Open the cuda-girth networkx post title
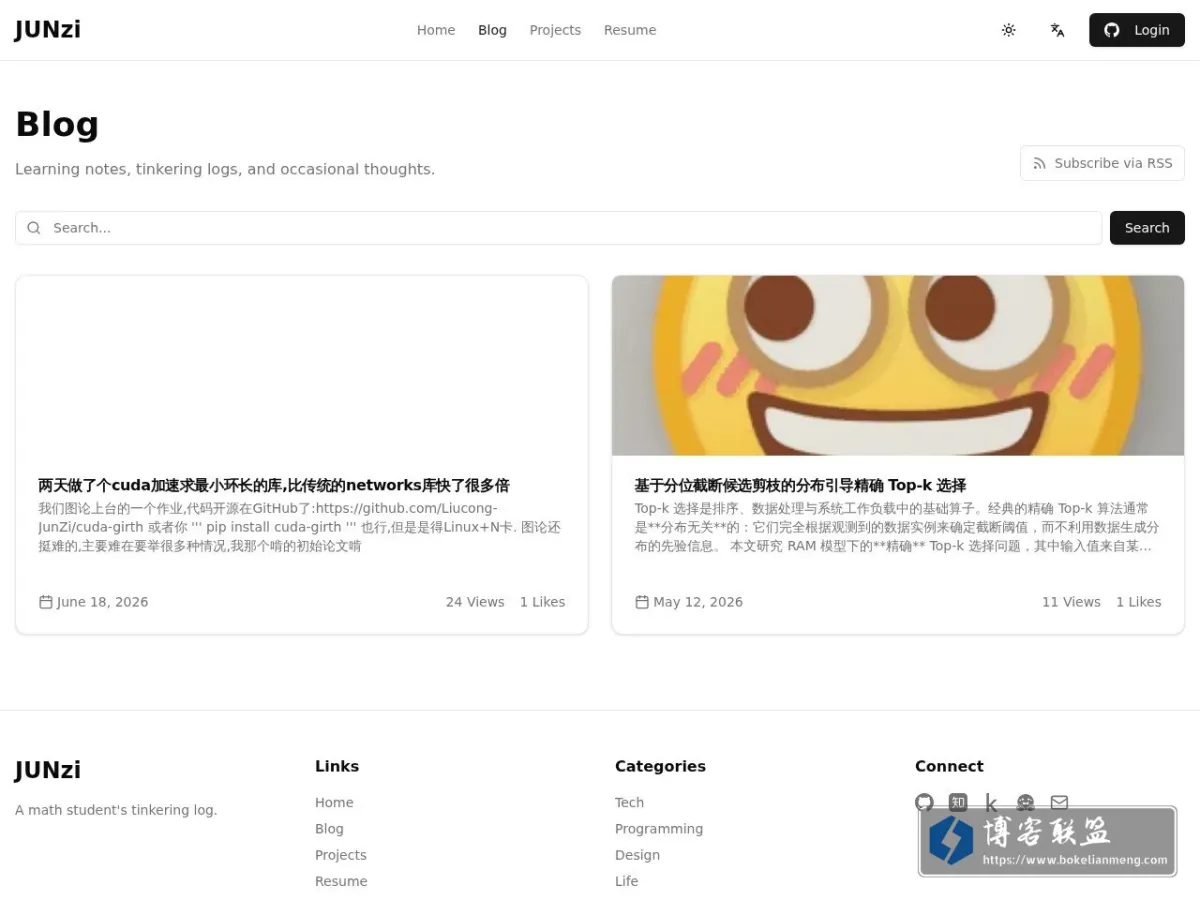The width and height of the screenshot is (1200, 900). click(x=274, y=485)
